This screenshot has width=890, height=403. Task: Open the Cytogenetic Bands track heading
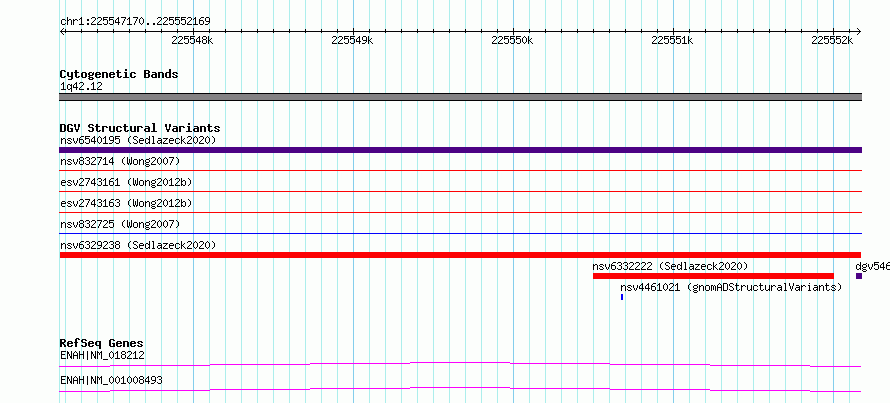pyautogui.click(x=119, y=74)
